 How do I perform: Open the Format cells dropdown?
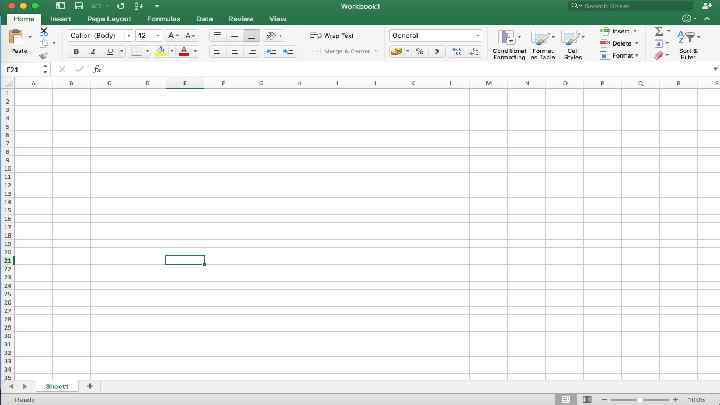pyautogui.click(x=619, y=56)
